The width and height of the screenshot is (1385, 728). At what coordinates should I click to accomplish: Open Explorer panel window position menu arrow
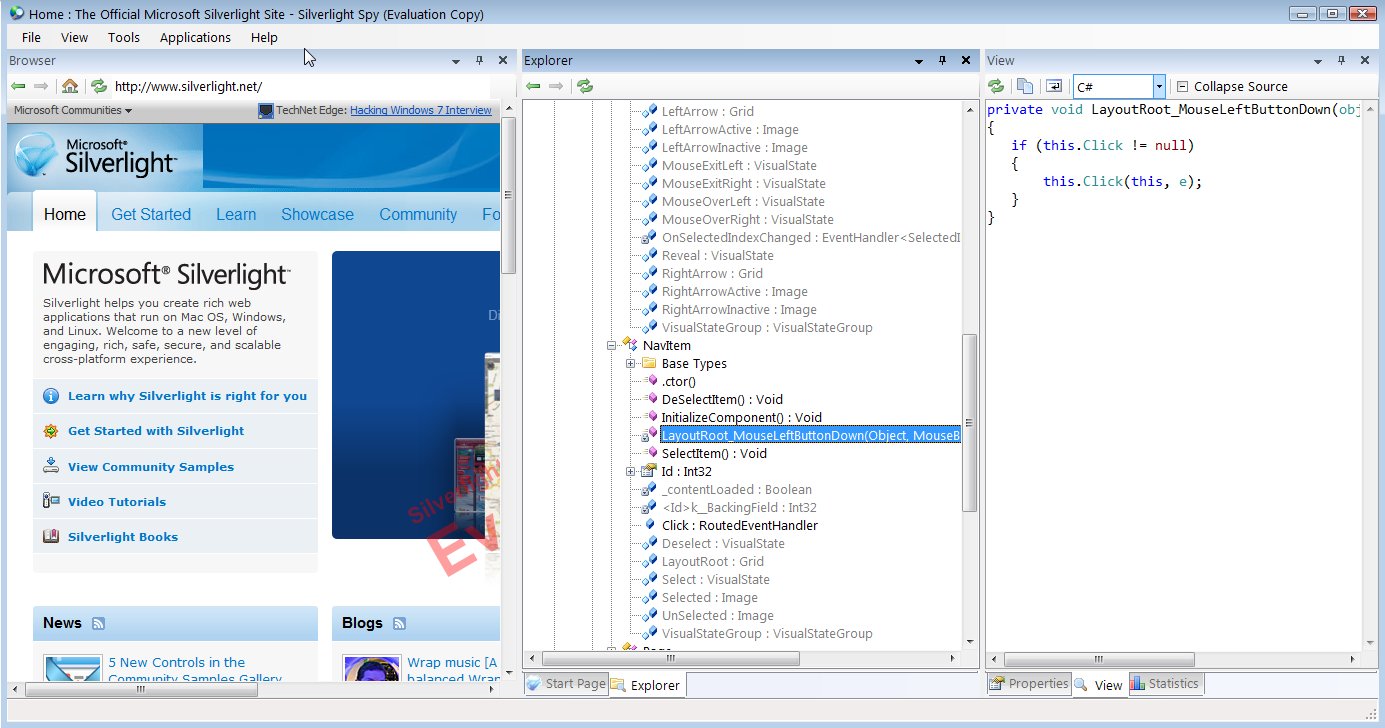pyautogui.click(x=919, y=61)
